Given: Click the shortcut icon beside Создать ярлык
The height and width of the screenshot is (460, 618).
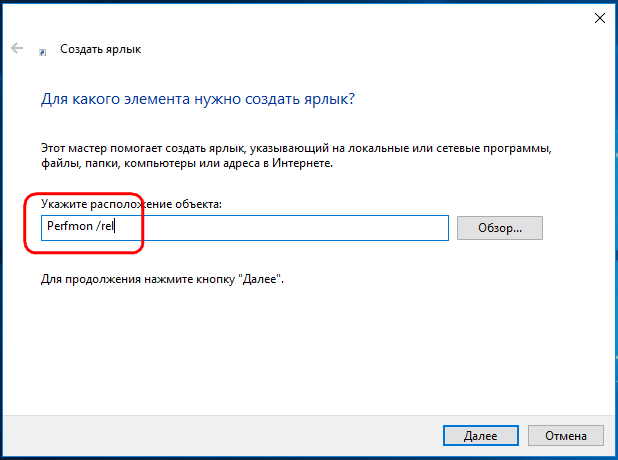Looking at the screenshot, I should tap(42, 52).
